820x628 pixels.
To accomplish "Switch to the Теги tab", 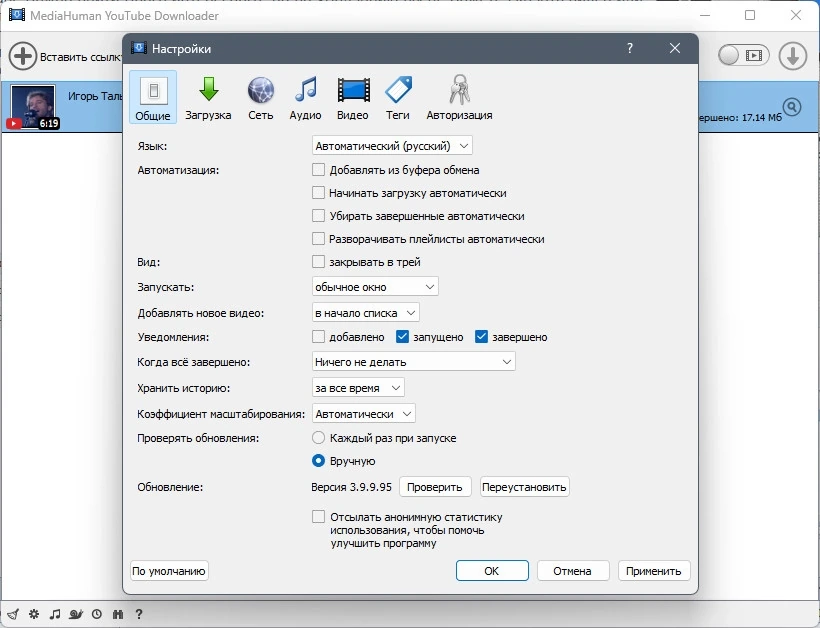I will (x=398, y=97).
